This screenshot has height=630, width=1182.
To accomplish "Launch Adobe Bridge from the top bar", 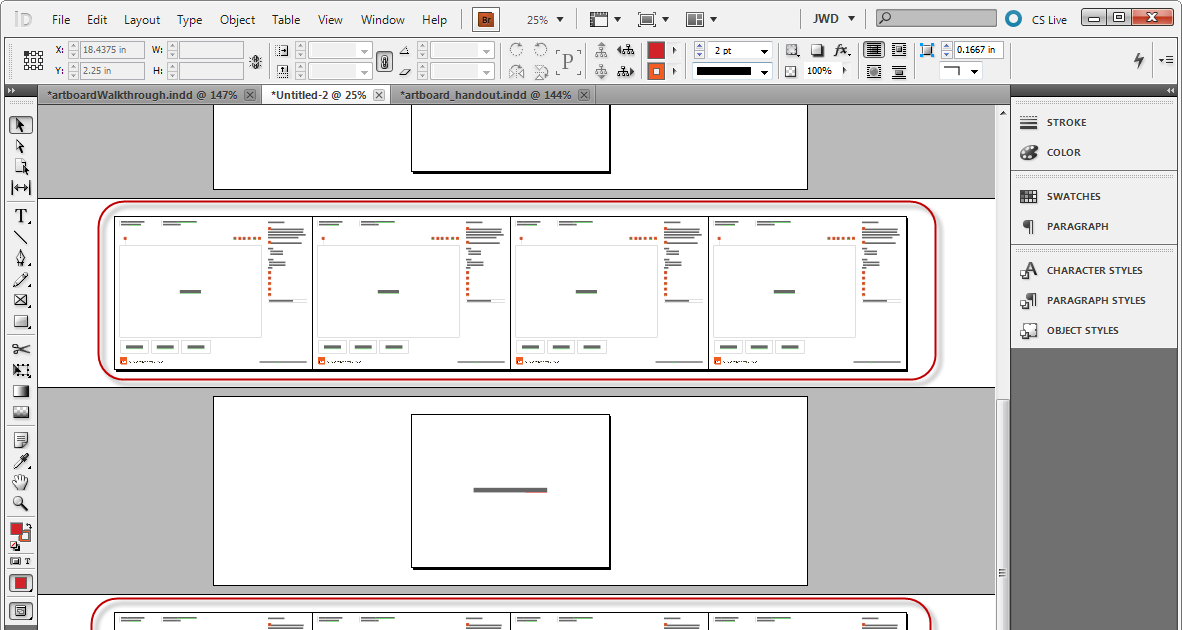I will tap(486, 19).
